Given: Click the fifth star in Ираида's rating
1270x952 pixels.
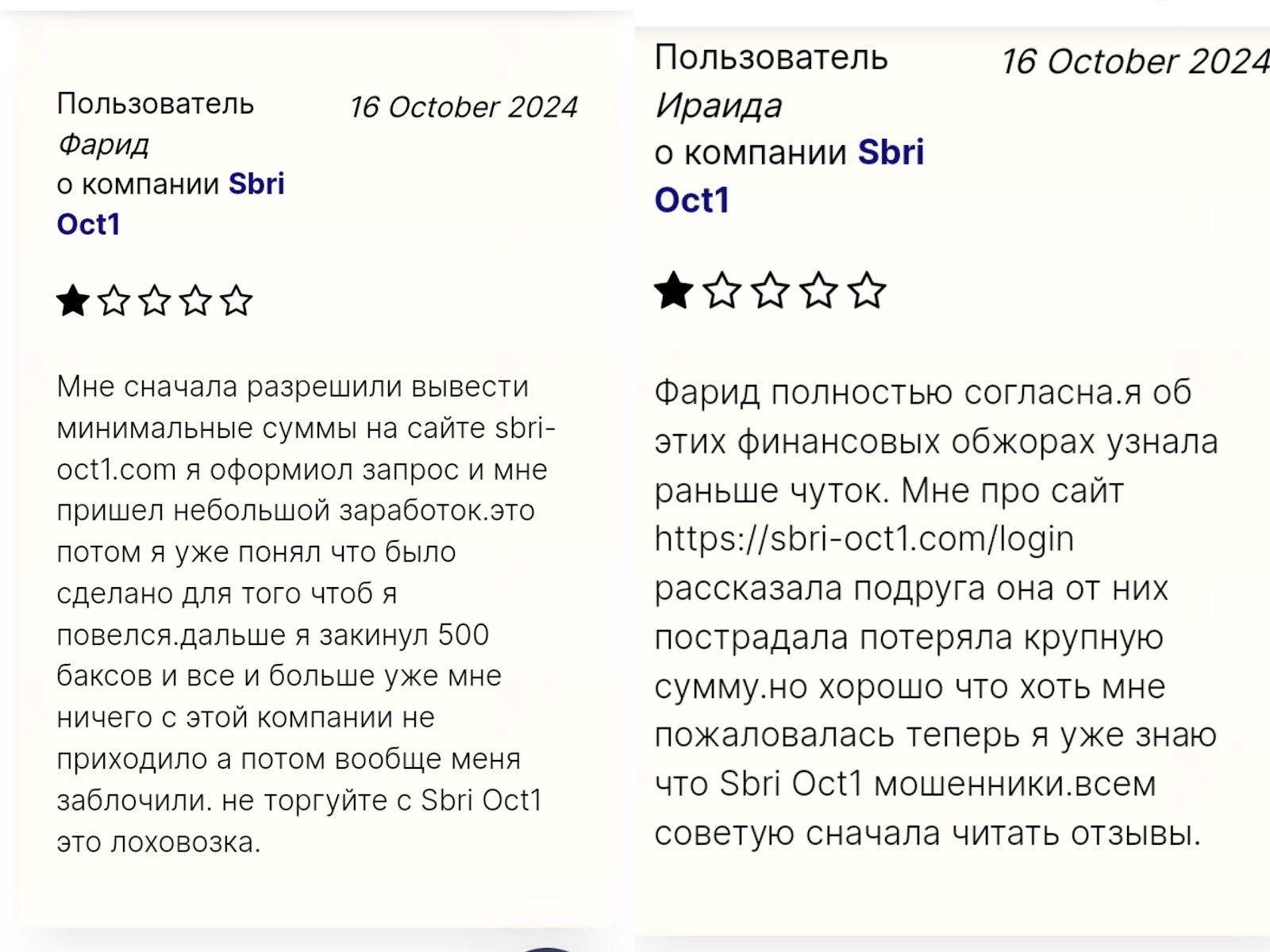Looking at the screenshot, I should click(x=867, y=290).
